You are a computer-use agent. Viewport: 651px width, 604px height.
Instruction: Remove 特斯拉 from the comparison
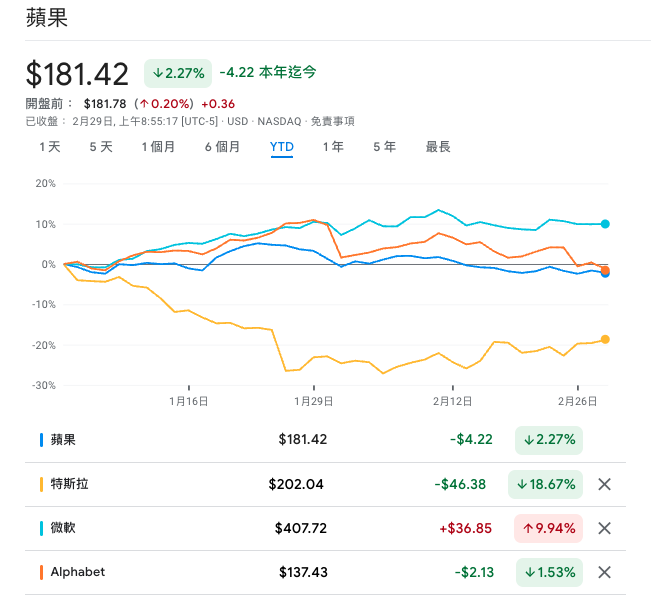point(604,484)
